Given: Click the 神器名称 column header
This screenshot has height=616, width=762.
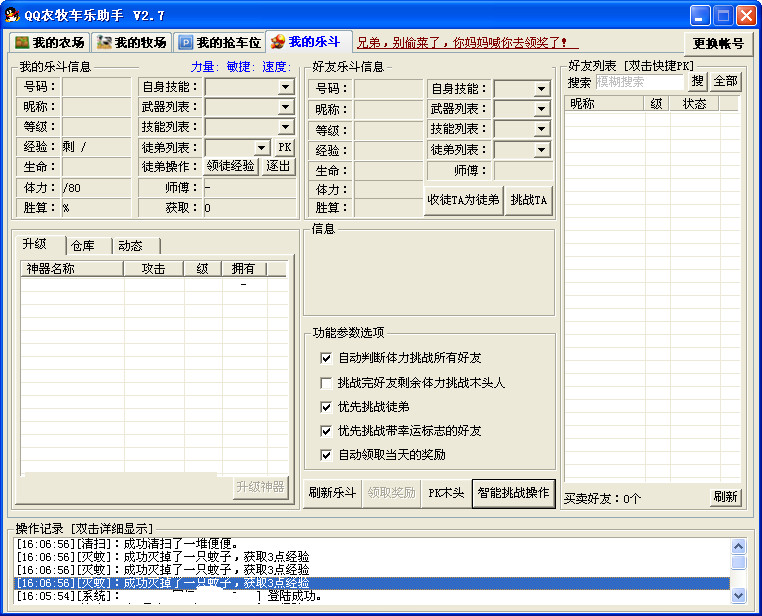Looking at the screenshot, I should click(x=72, y=269).
